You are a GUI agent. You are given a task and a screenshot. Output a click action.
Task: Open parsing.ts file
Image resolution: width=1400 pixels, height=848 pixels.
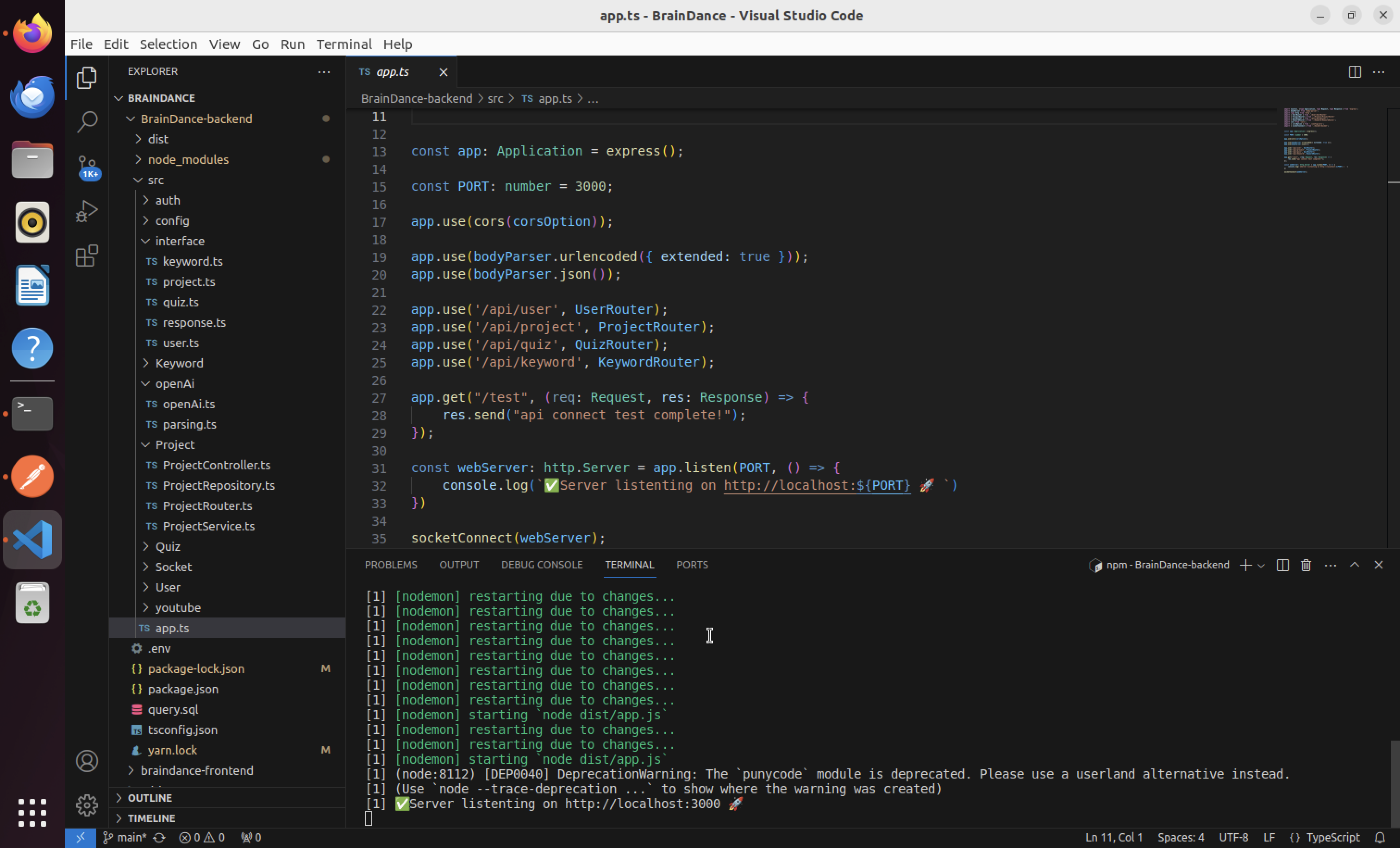[227, 424]
